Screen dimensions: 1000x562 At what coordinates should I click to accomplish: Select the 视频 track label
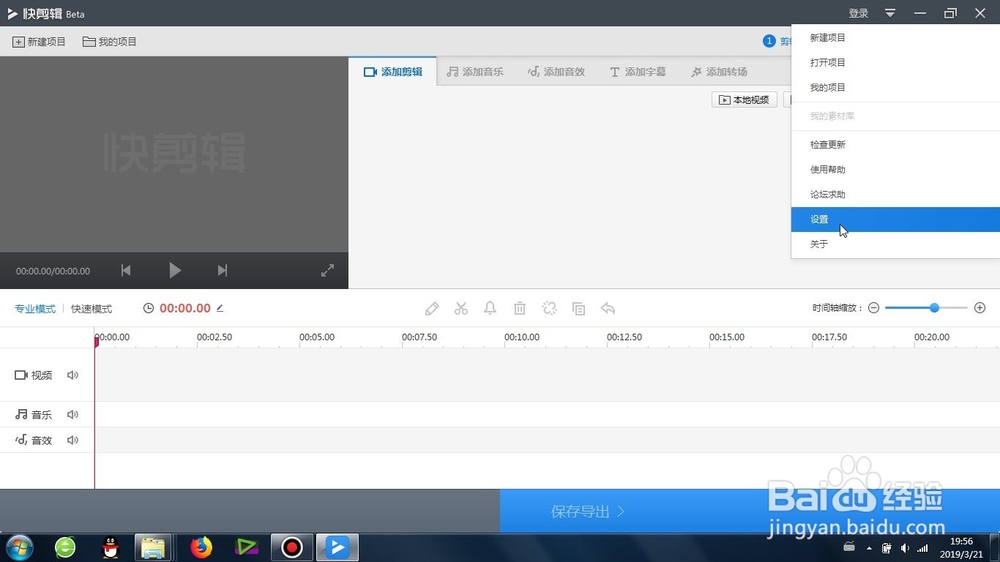[34, 375]
